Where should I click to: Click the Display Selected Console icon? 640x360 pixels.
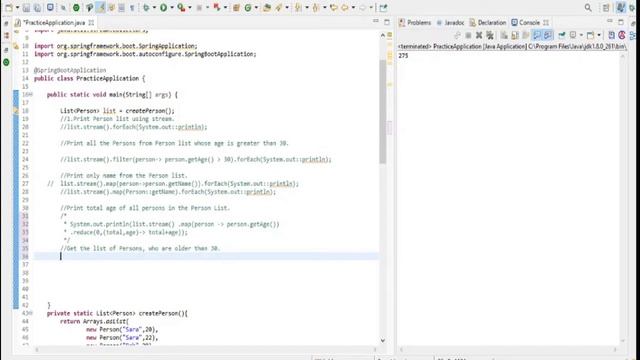[x=573, y=36]
